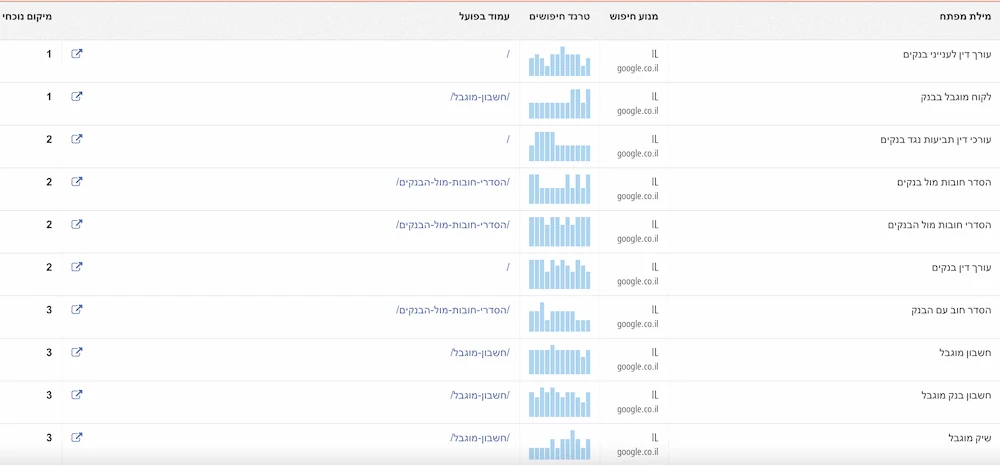
Task: Click external link icon in 'הסדרי חובות מול הבנקים' row
Action: click(77, 225)
